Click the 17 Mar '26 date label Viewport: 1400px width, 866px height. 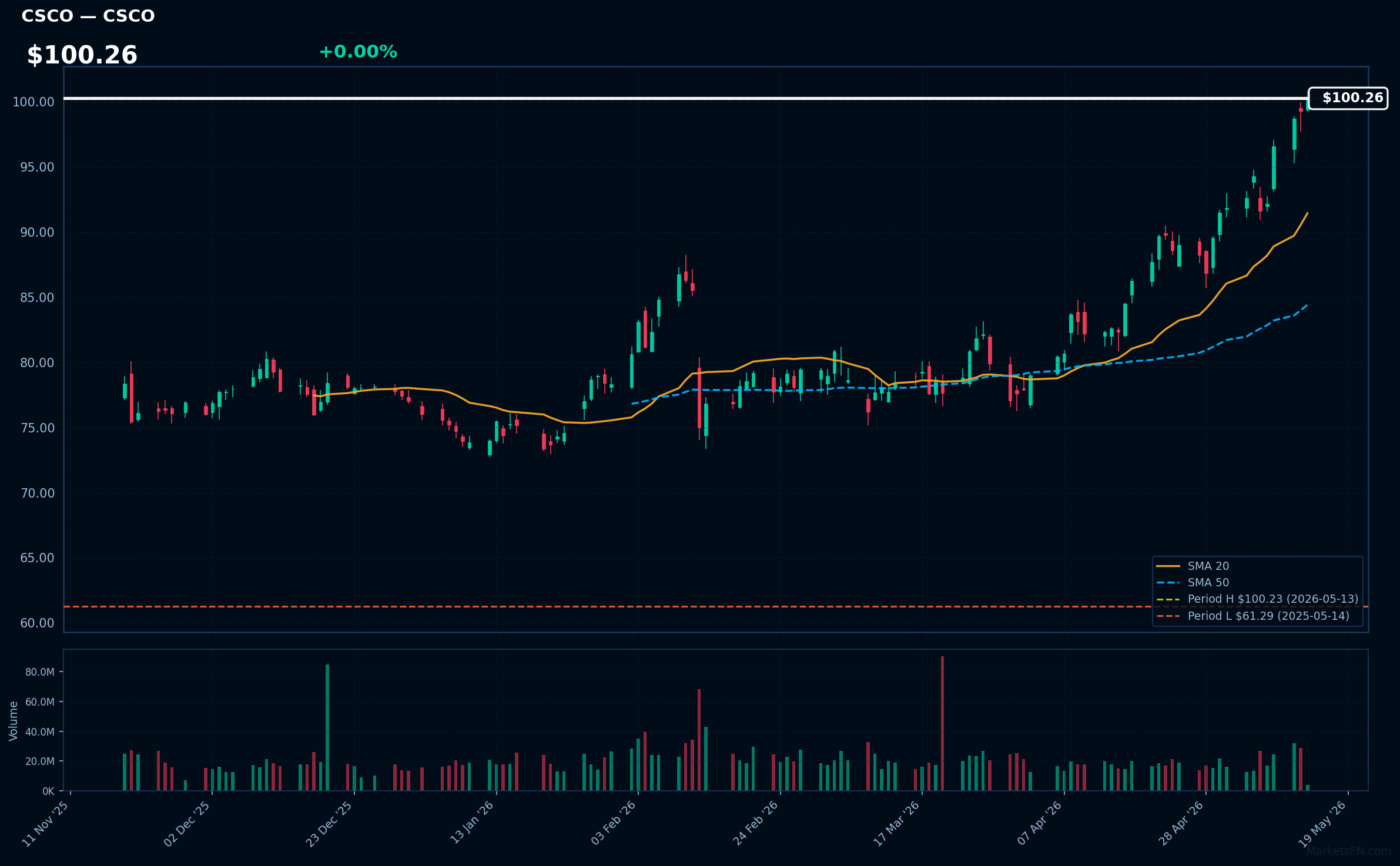(x=897, y=823)
